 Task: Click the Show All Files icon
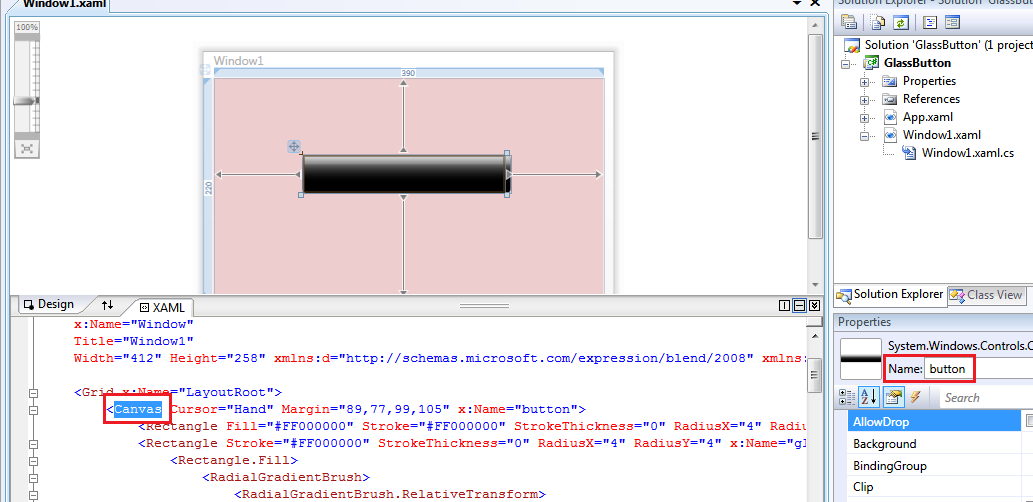coord(878,21)
